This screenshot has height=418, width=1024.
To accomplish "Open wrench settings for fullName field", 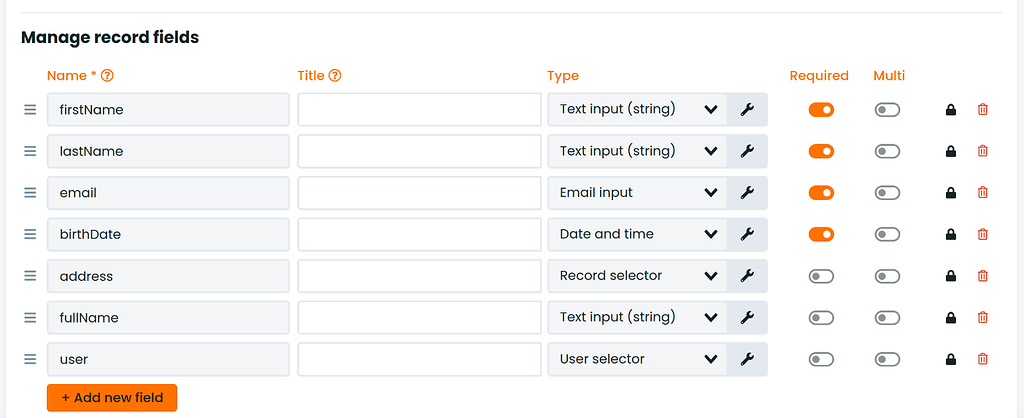I will pos(747,317).
